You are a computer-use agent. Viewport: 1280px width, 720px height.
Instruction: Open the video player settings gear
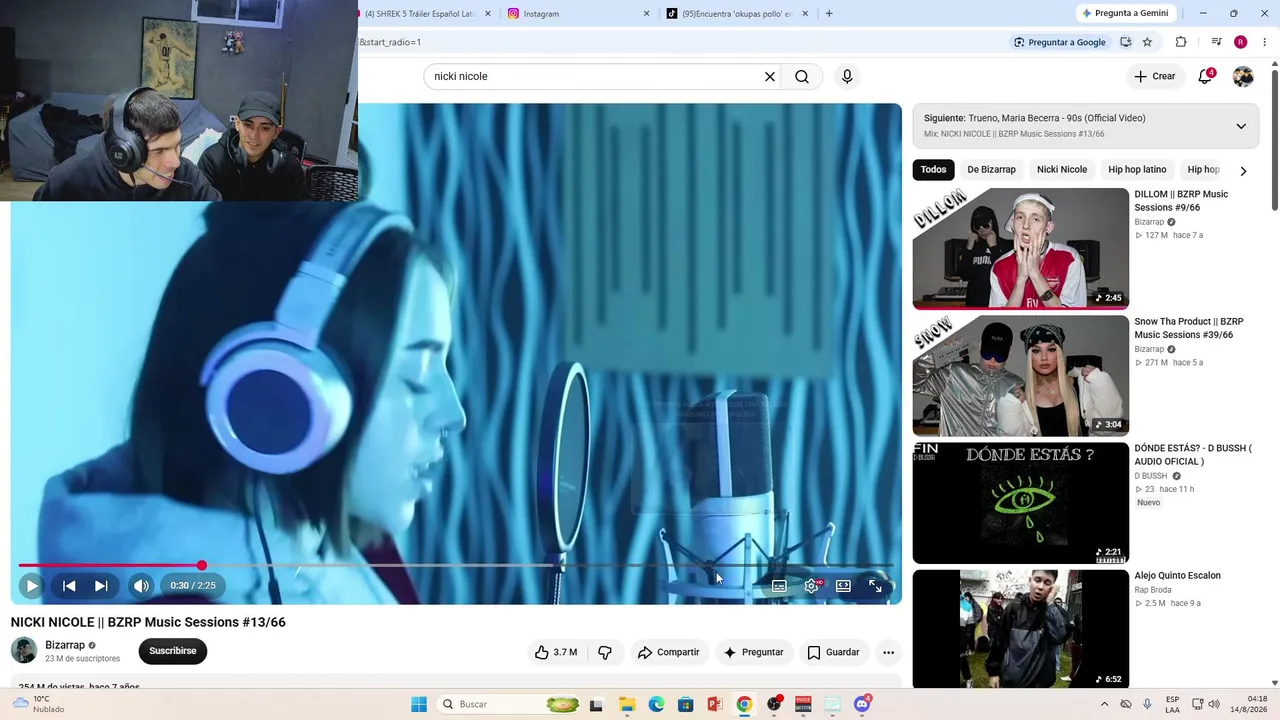[811, 586]
